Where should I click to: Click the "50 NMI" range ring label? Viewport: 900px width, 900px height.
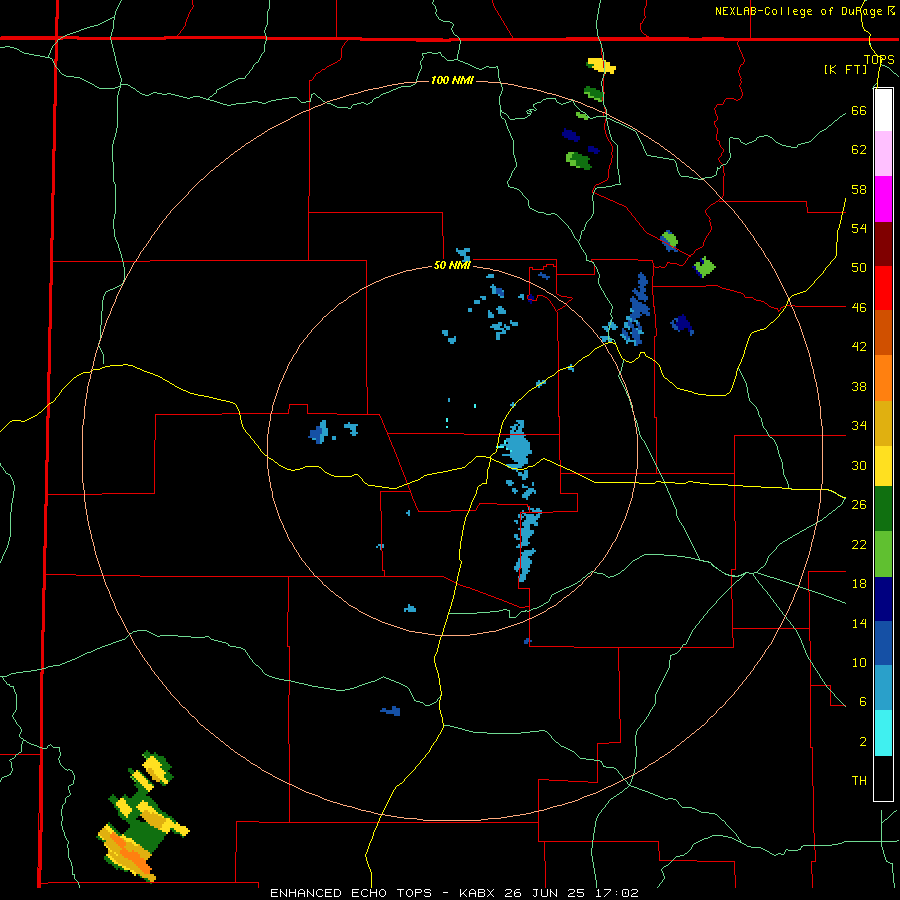(x=452, y=265)
